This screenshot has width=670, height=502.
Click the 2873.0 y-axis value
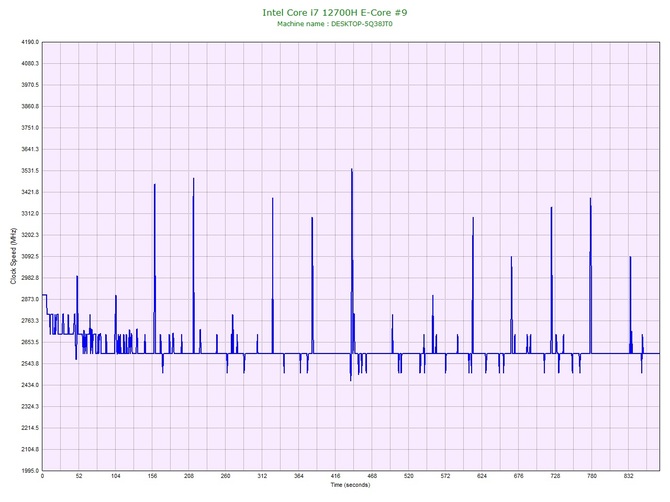click(x=30, y=299)
